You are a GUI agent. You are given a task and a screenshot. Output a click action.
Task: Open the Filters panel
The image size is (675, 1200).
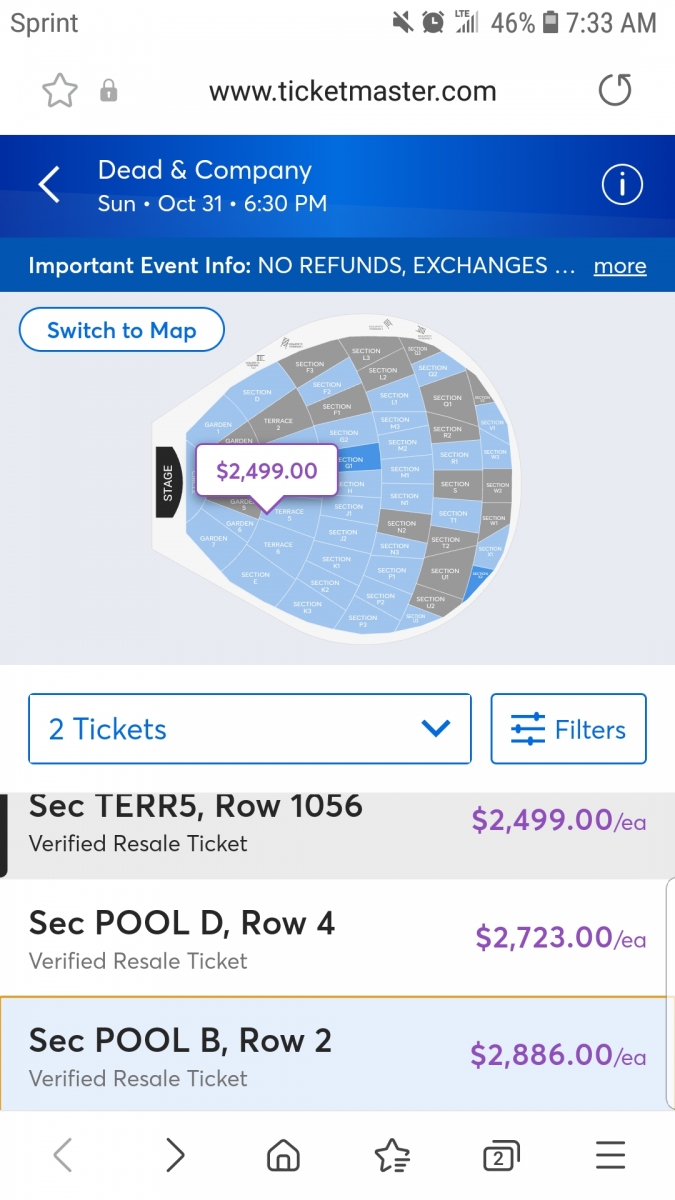(568, 729)
